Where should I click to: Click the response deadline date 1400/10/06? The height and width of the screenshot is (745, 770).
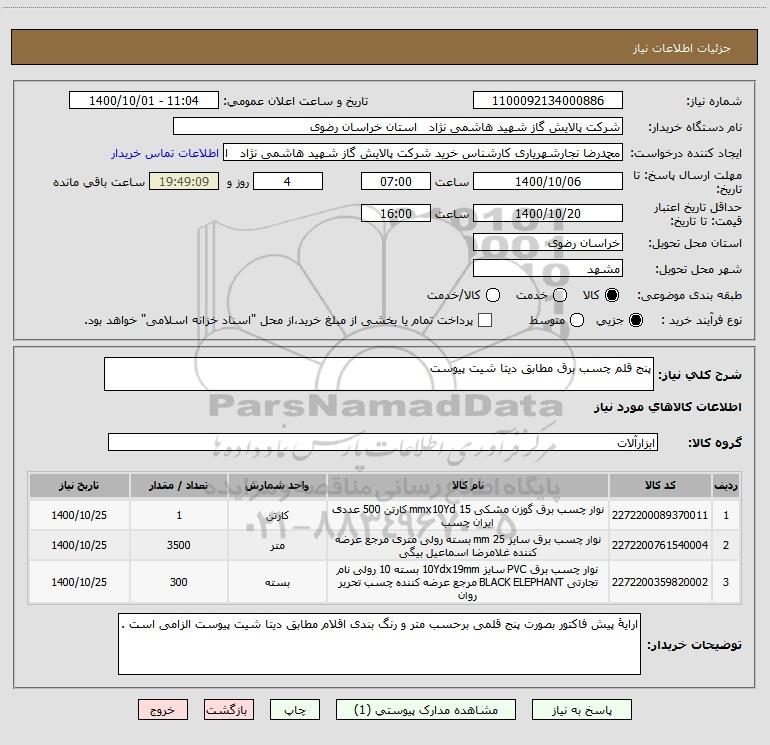coord(548,181)
